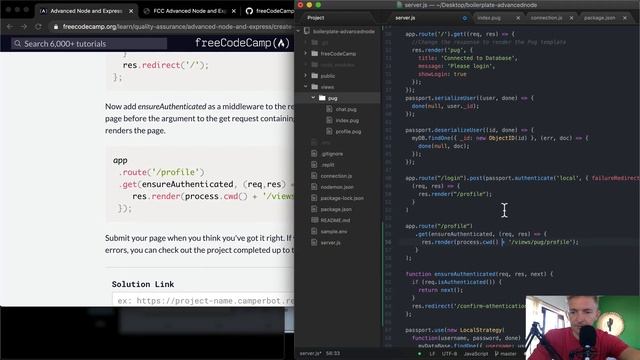This screenshot has width=640, height=360.
Task: Open sample.env in project tree
Action: click(x=334, y=231)
